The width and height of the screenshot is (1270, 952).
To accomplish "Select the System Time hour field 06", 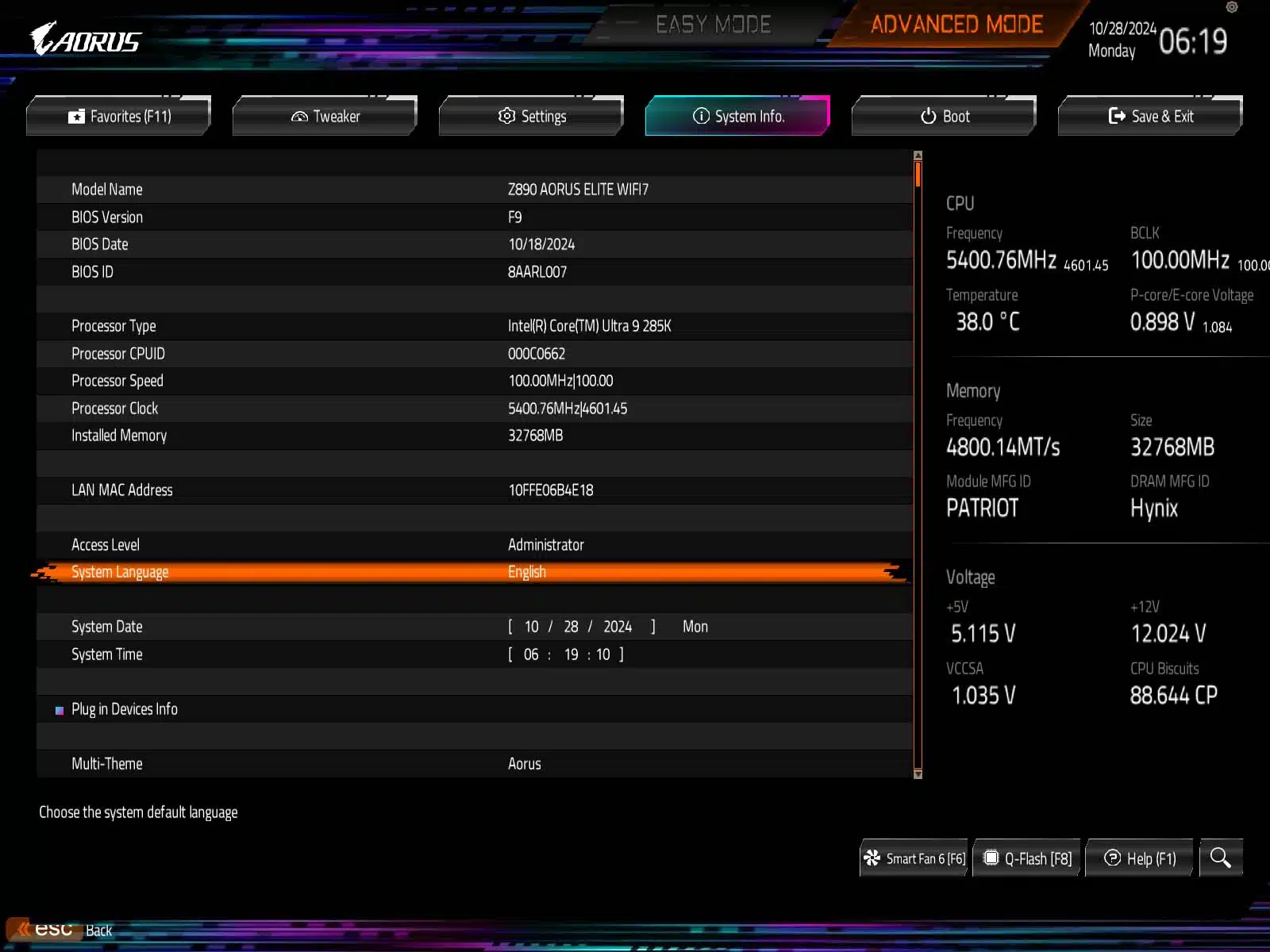I will pyautogui.click(x=531, y=654).
